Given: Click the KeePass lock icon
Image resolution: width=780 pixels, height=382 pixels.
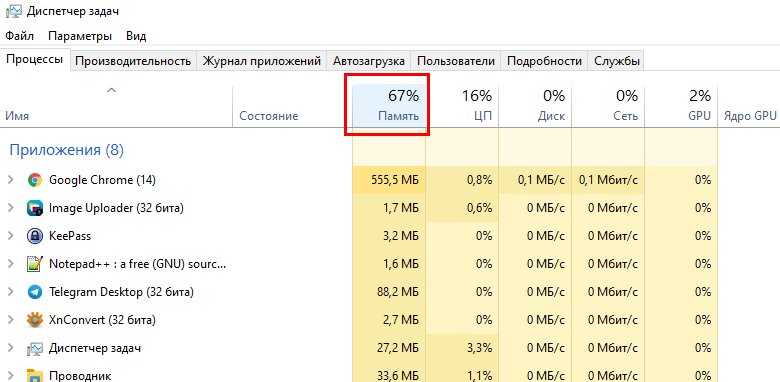Looking at the screenshot, I should [x=34, y=236].
